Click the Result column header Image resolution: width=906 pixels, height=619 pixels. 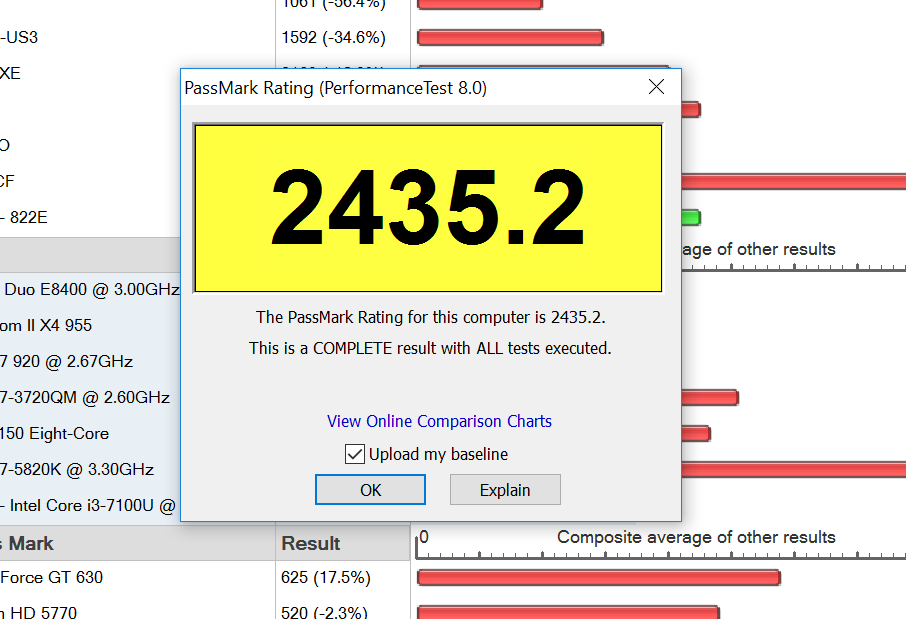pos(343,543)
